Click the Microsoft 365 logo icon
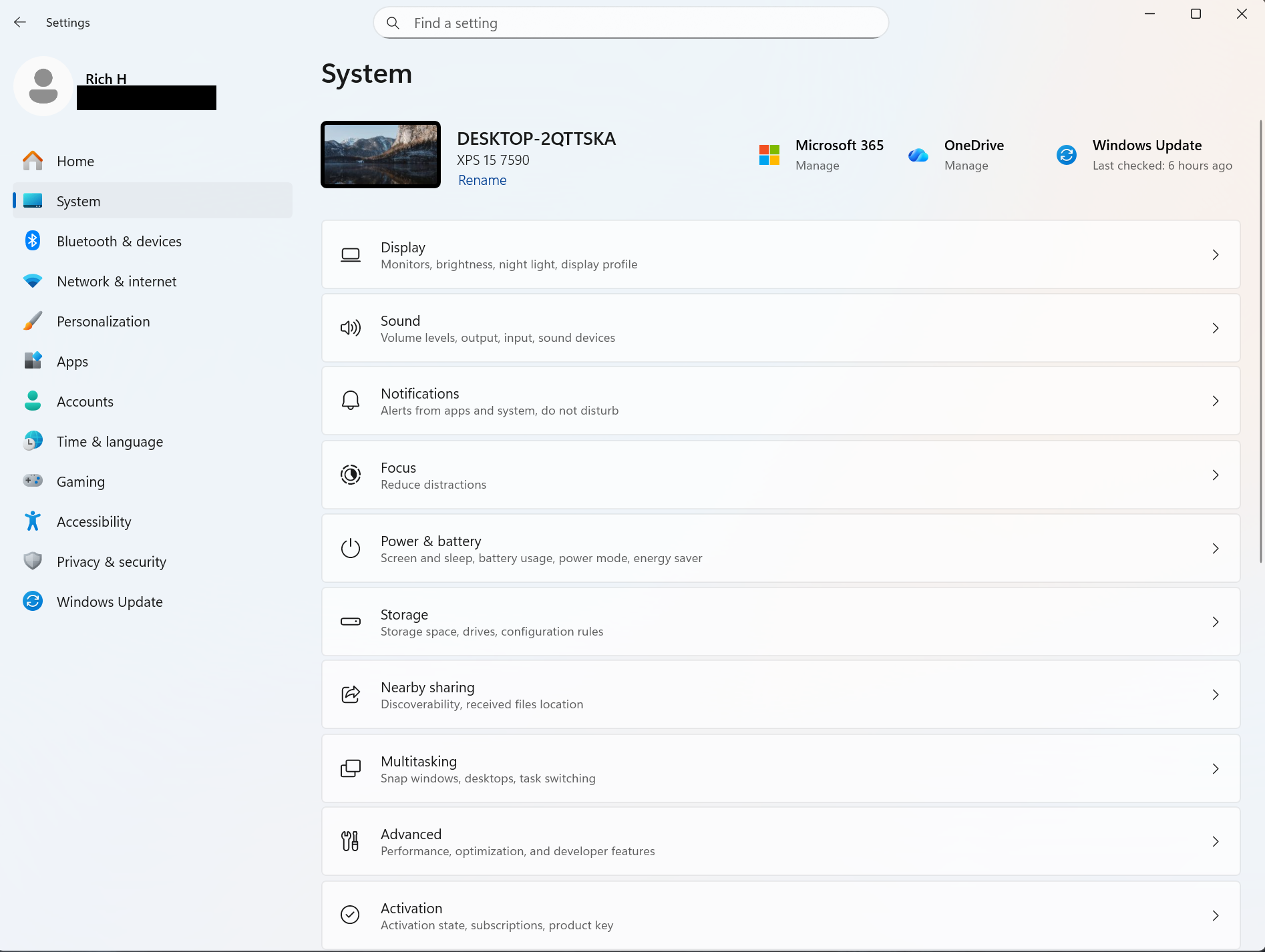This screenshot has height=952, width=1265. (769, 155)
